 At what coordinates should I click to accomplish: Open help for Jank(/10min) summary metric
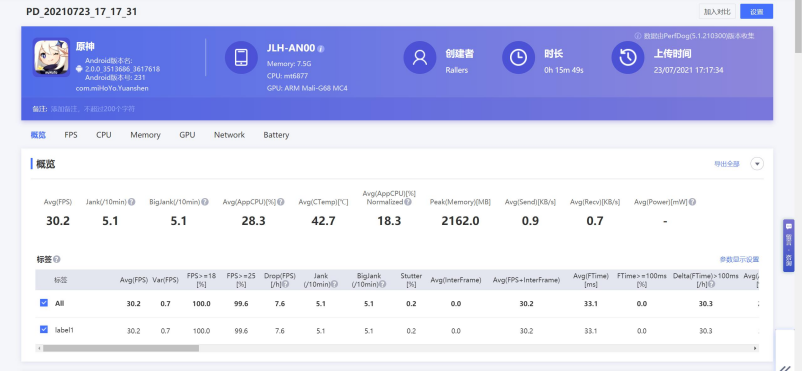pos(132,202)
